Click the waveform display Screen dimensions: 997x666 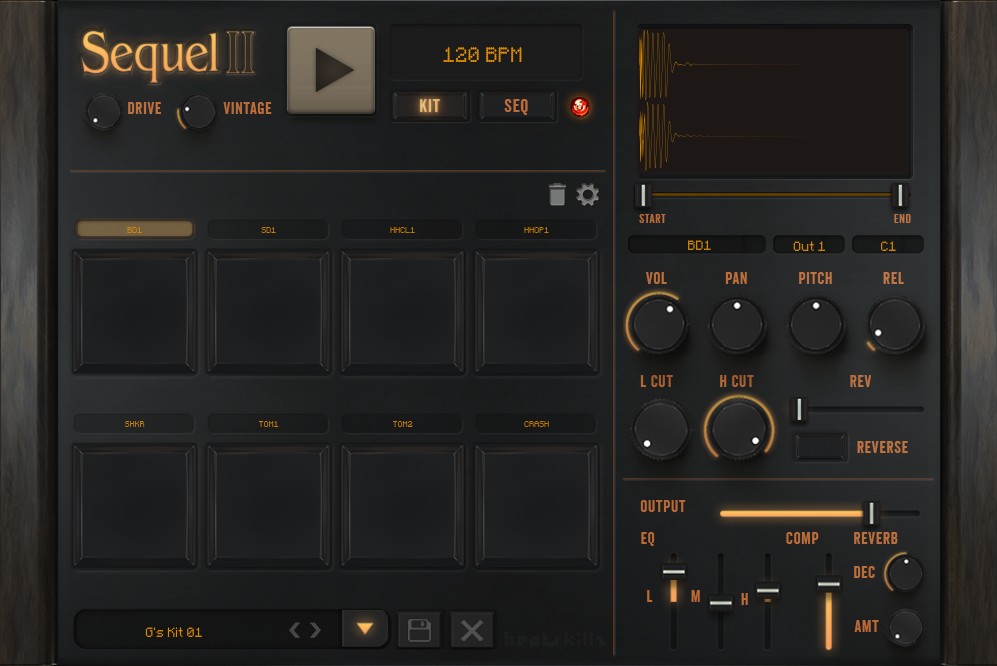[774, 101]
